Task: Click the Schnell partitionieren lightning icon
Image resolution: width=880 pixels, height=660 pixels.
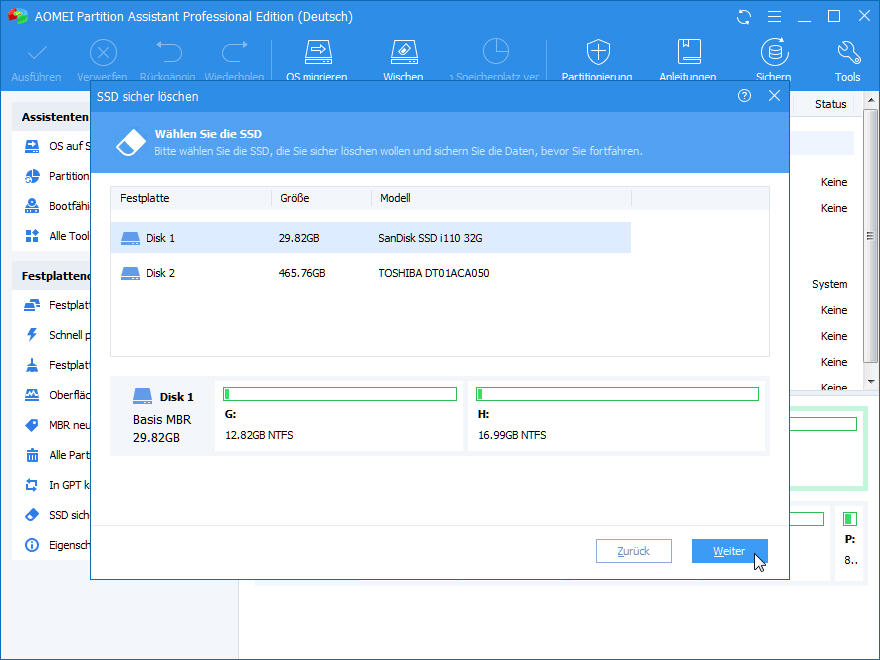Action: (x=32, y=335)
